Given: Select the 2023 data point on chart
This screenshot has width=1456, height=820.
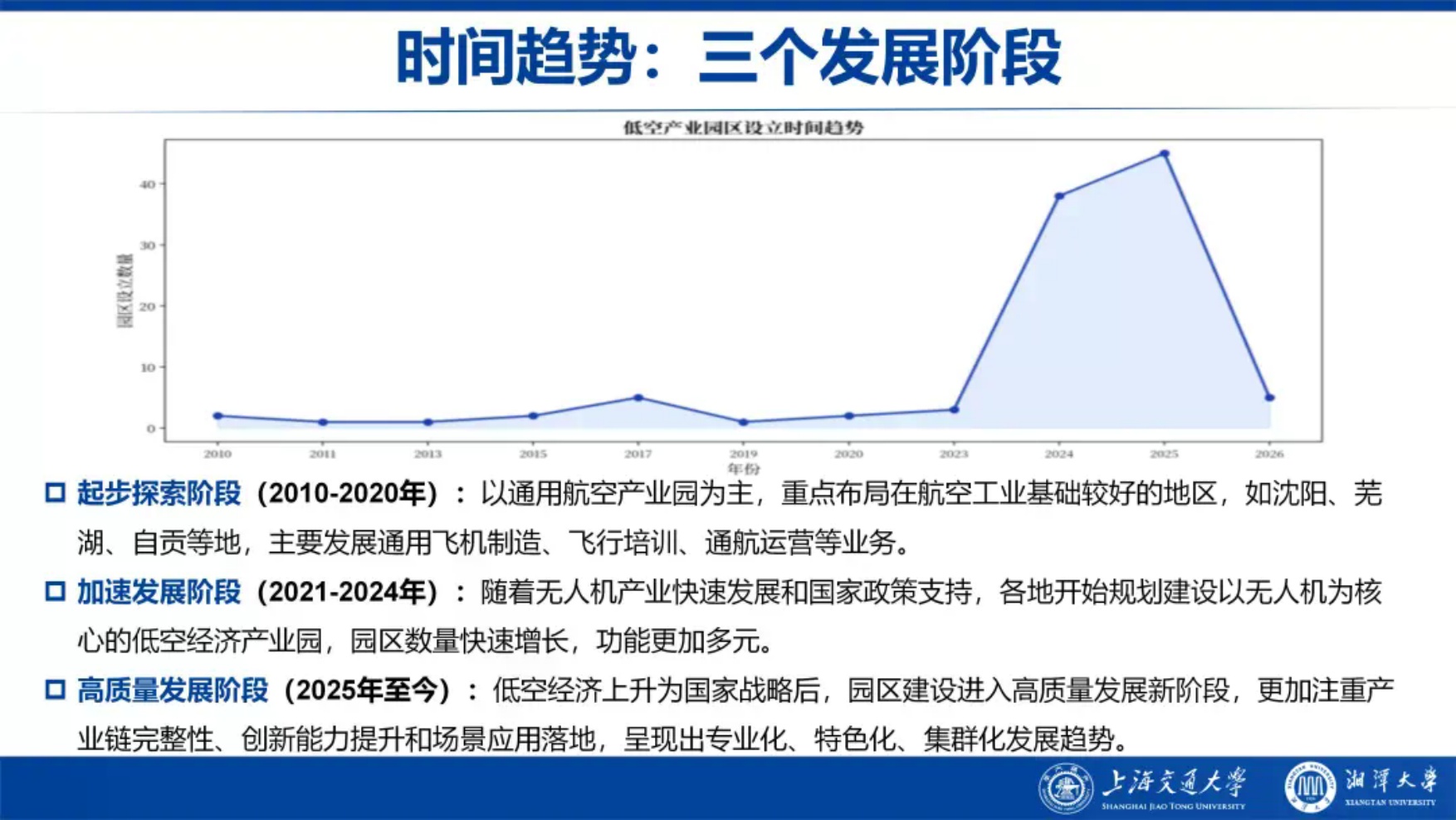Looking at the screenshot, I should [x=954, y=409].
